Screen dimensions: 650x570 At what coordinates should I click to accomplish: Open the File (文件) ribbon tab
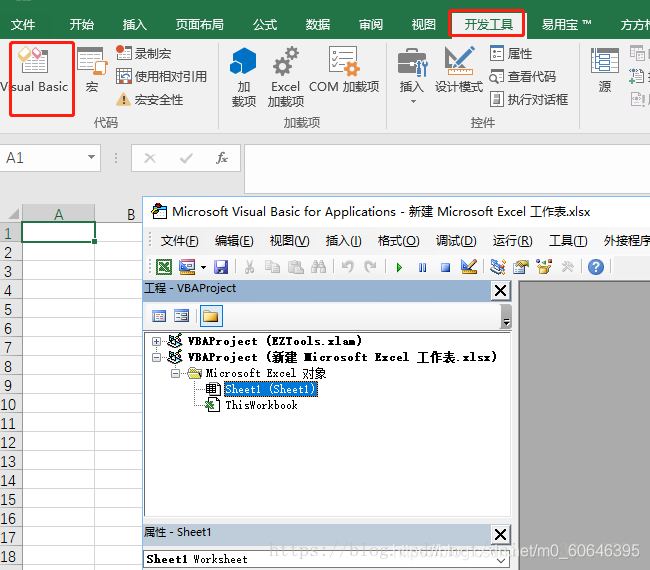pos(23,24)
